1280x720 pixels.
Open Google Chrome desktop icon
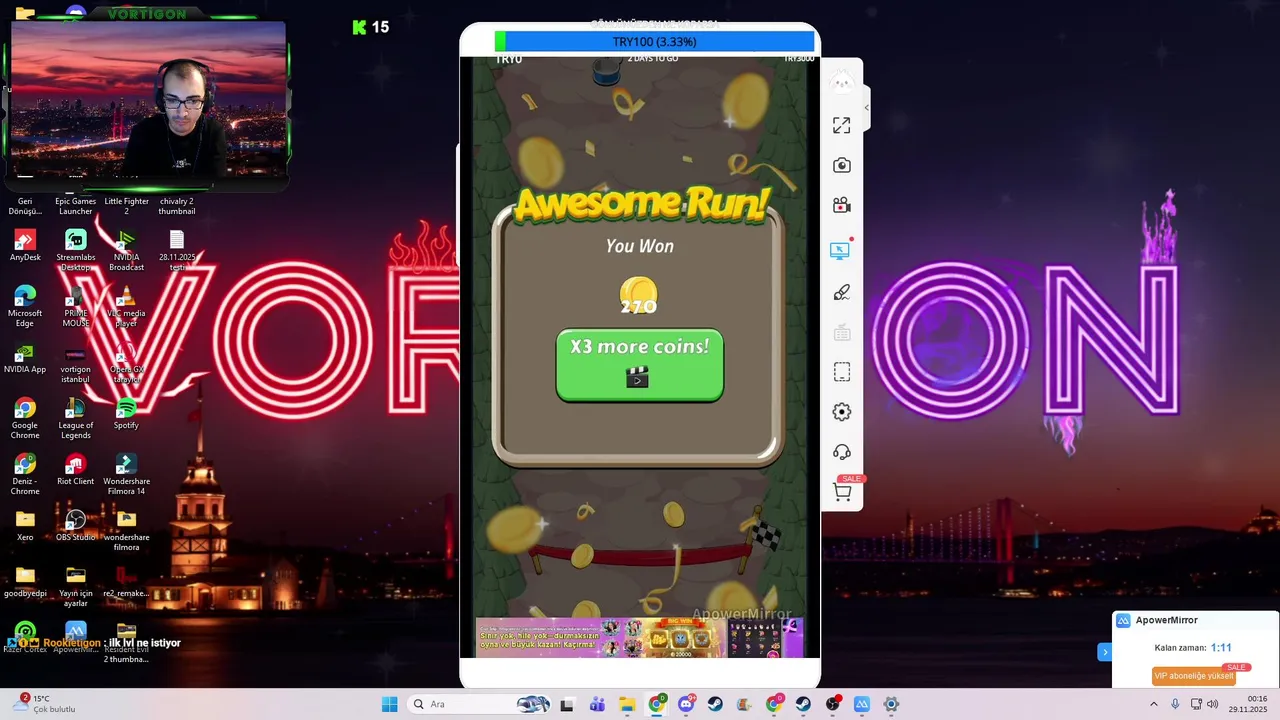(x=25, y=418)
